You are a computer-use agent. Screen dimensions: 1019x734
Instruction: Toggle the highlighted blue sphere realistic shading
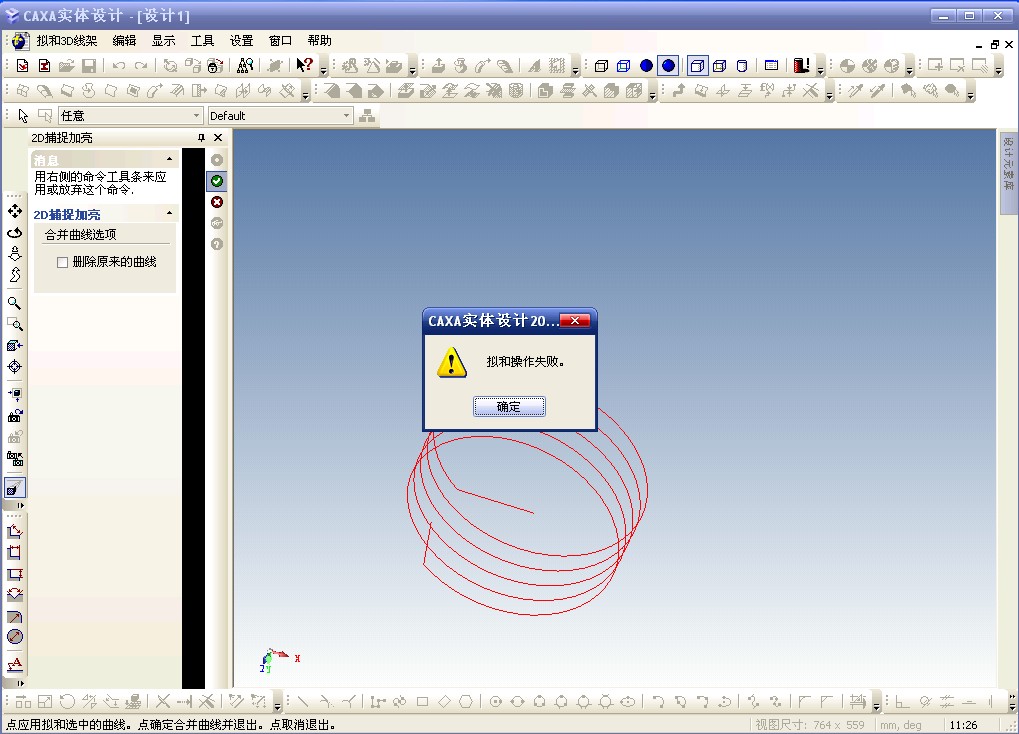click(668, 66)
